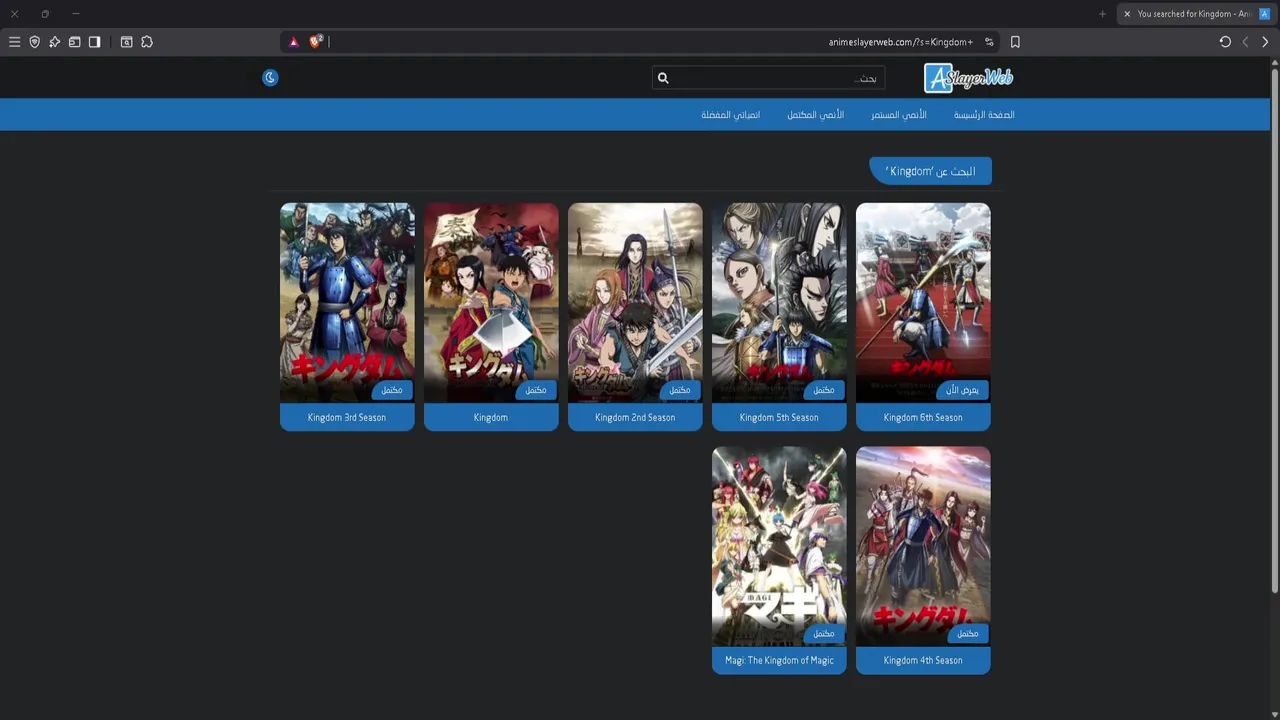1280x720 pixels.
Task: Open Magi: The Kingdom of Magic poster
Action: [779, 546]
